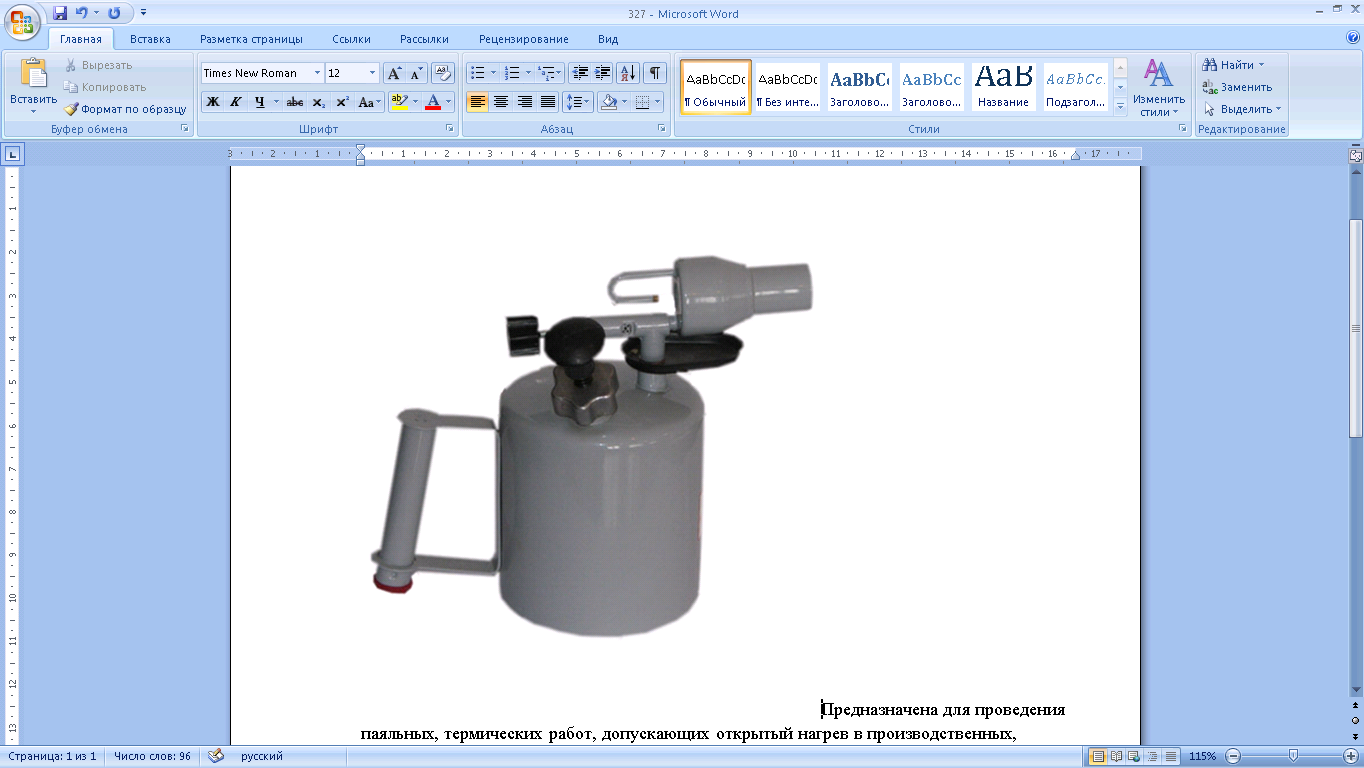
Task: Apply paragraph shading fill
Action: 608,102
